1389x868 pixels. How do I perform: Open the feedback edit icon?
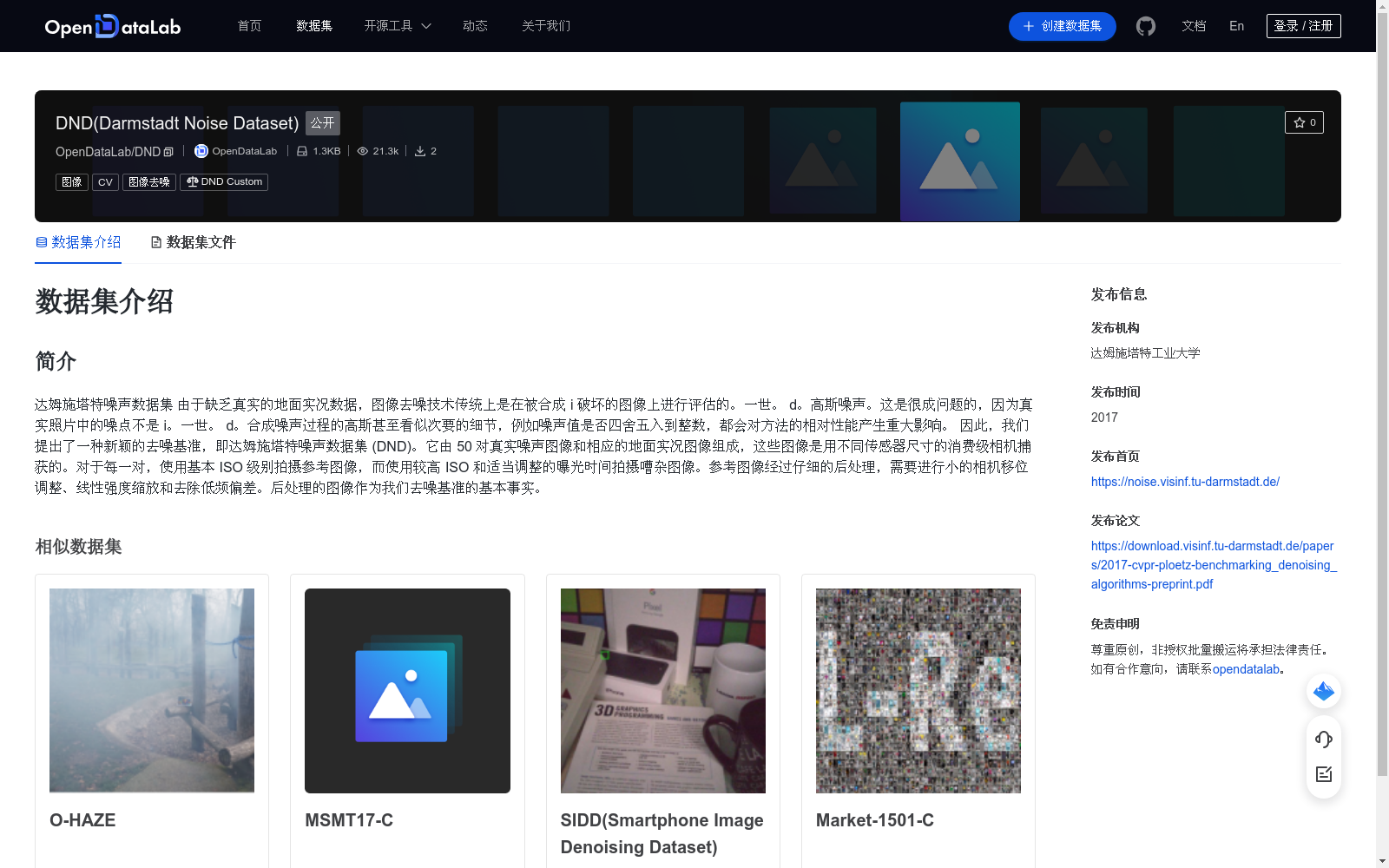click(1324, 774)
